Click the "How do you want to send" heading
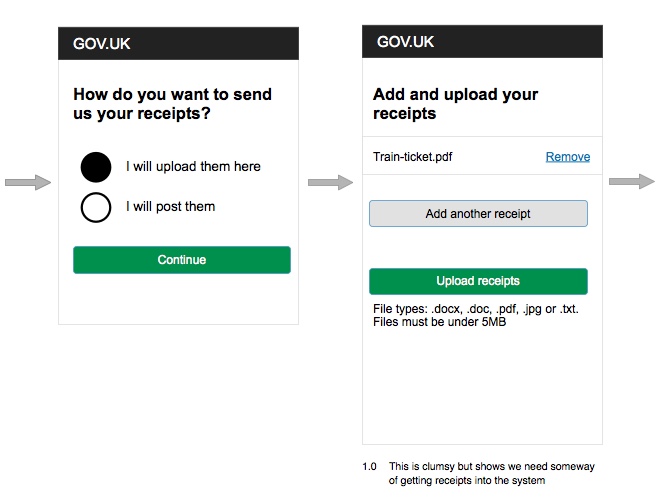Screen dimensions: 662x504 pos(172,104)
